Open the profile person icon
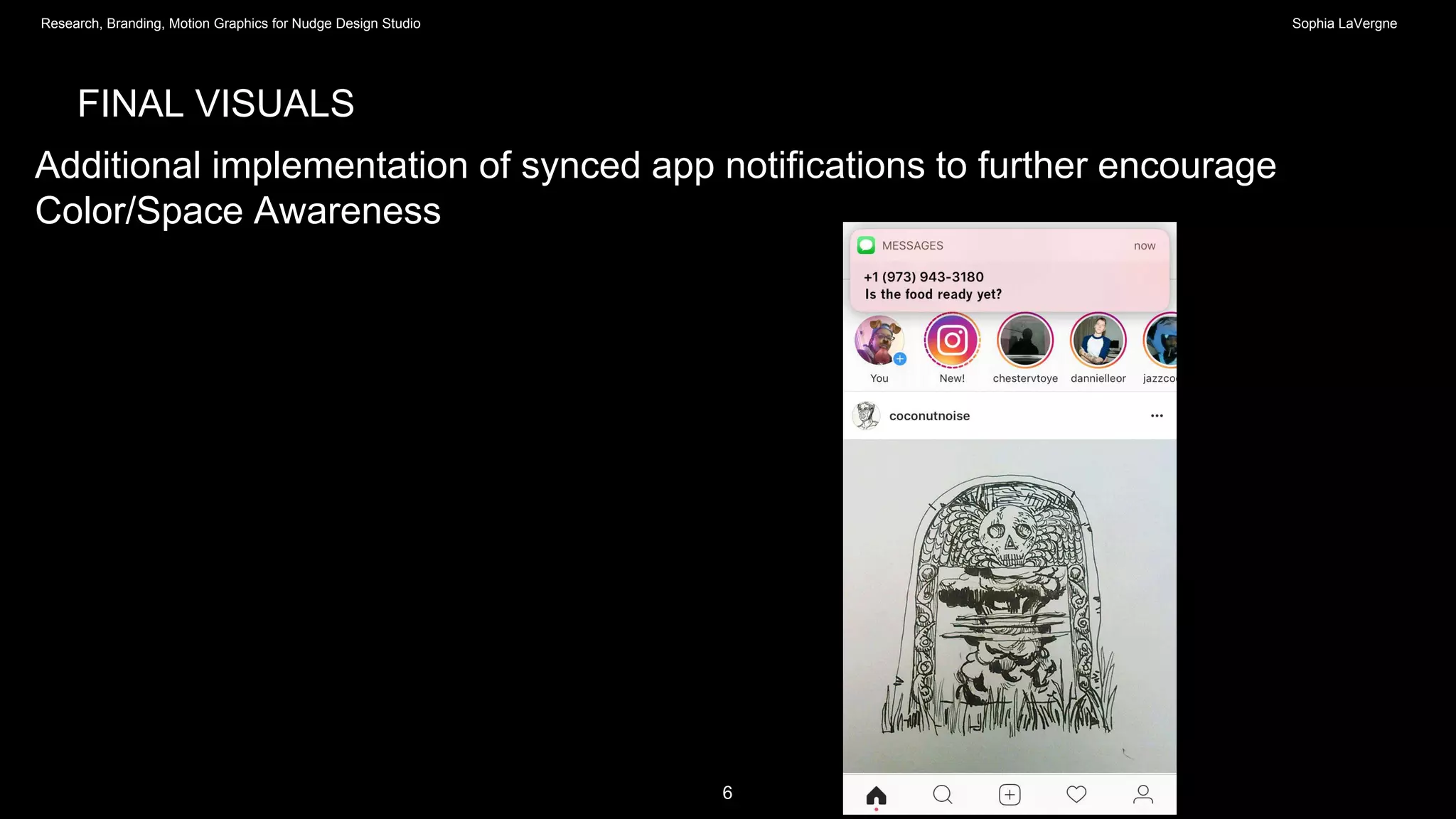 [x=1142, y=794]
